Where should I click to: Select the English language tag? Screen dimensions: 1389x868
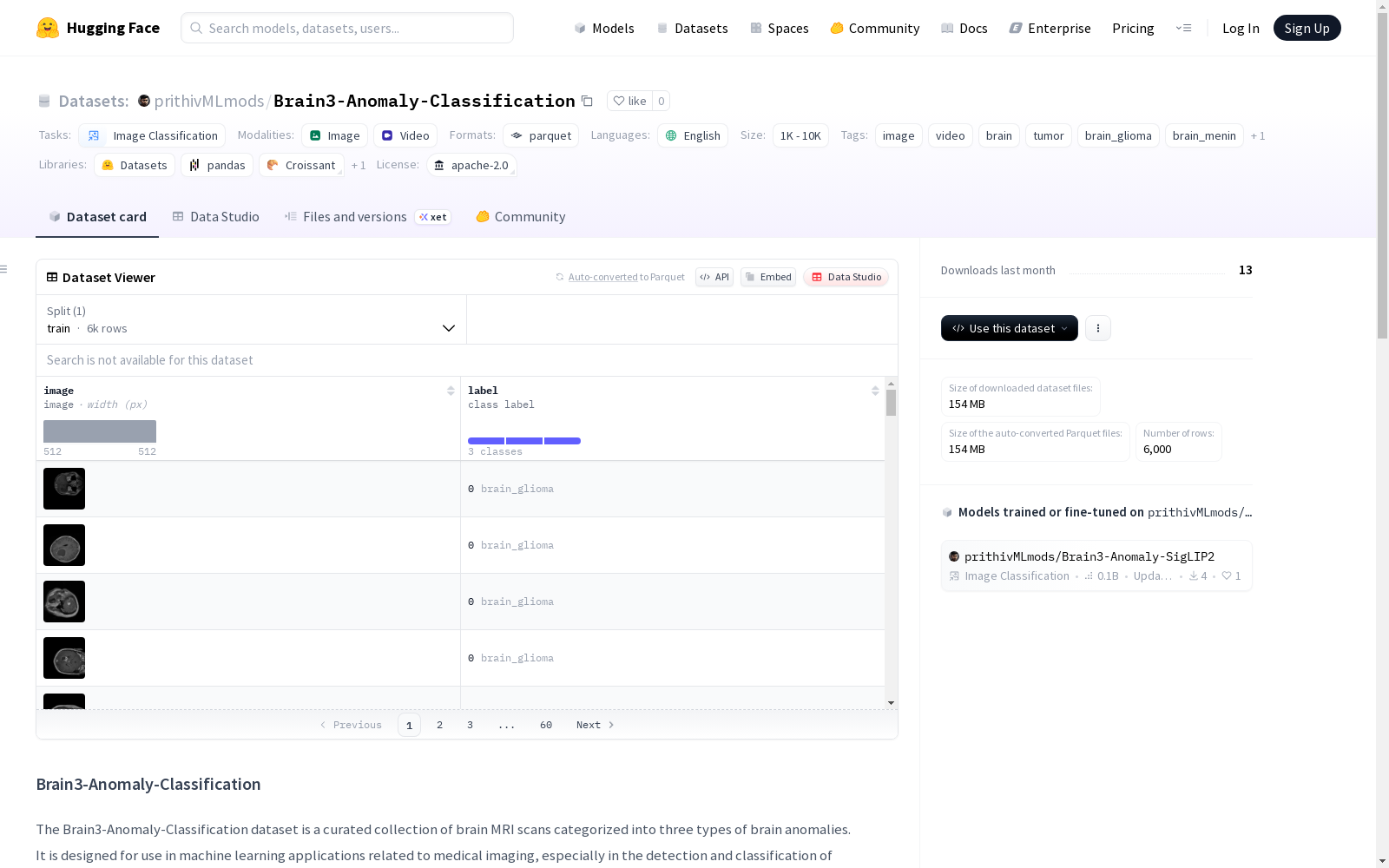pyautogui.click(x=693, y=135)
